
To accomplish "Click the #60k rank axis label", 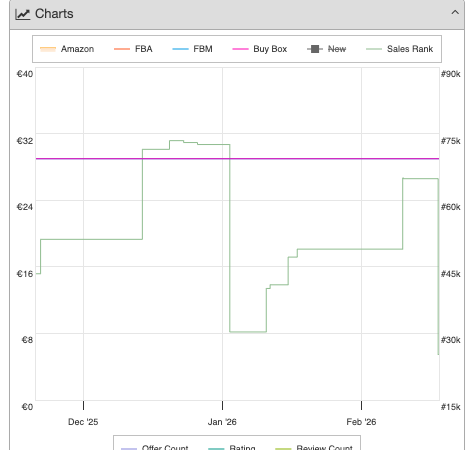I will click(451, 207).
